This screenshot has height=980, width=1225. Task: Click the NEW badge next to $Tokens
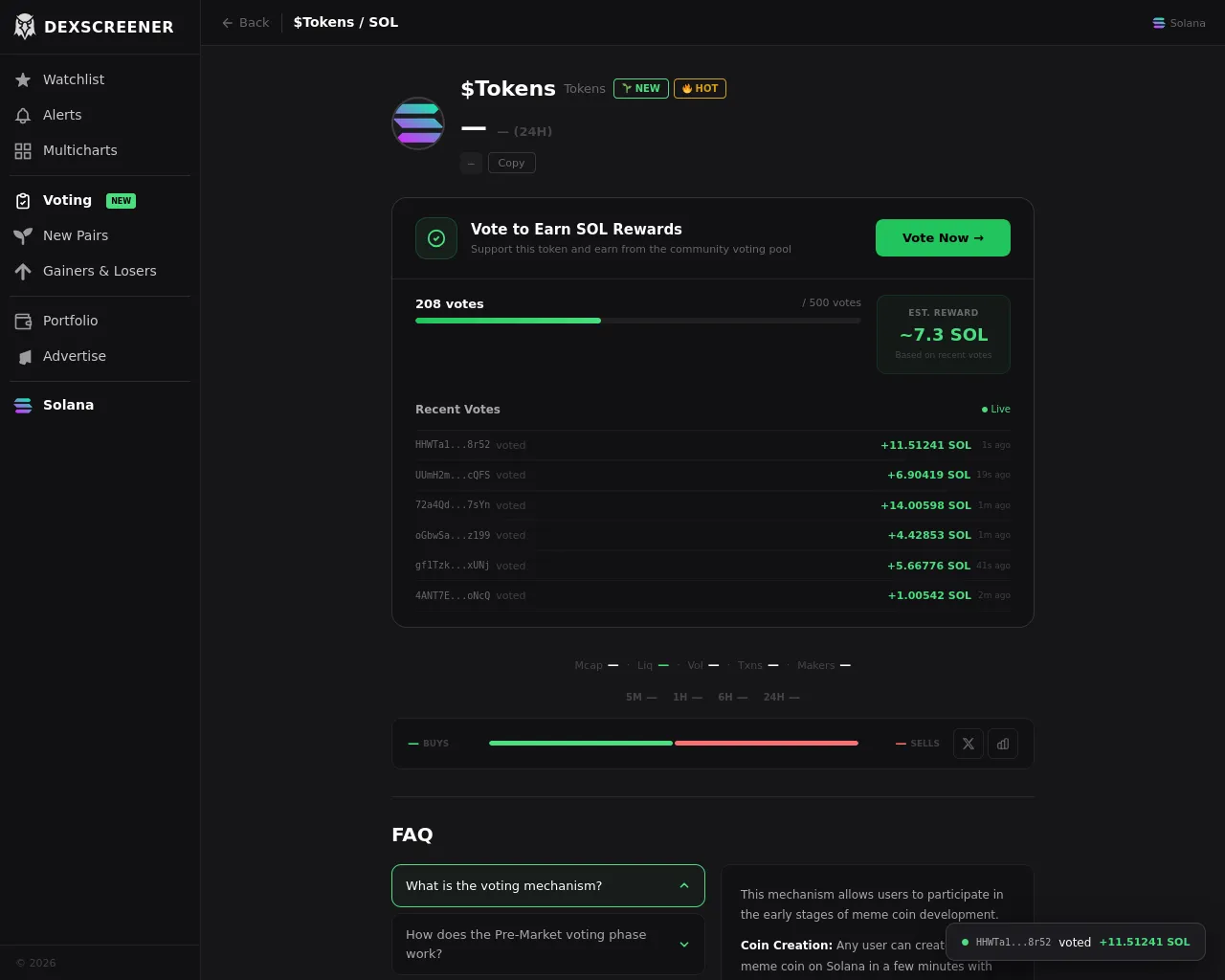pyautogui.click(x=641, y=88)
